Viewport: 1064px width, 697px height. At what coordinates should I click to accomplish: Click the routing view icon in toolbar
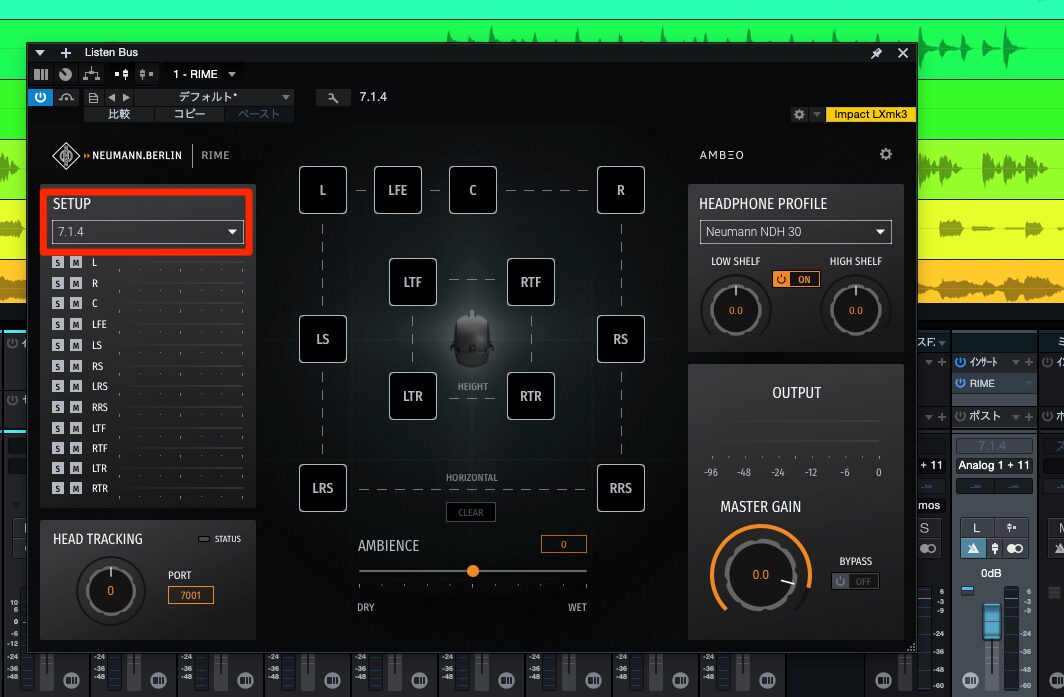pos(91,74)
